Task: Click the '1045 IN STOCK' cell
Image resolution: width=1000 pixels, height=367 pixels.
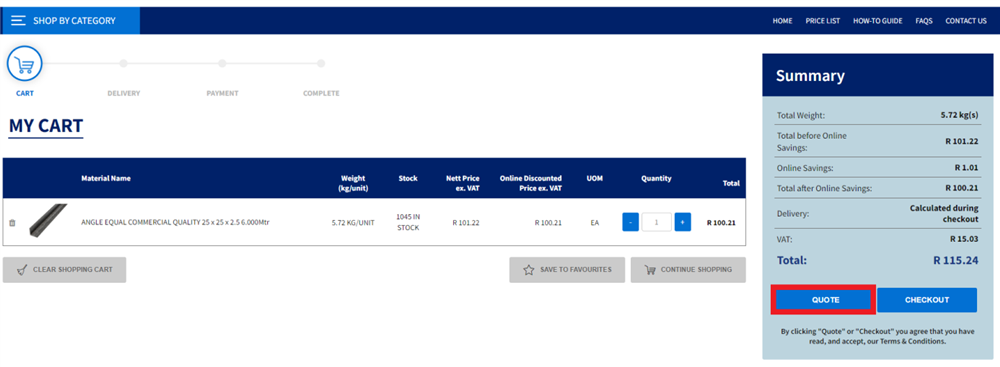Action: point(408,222)
